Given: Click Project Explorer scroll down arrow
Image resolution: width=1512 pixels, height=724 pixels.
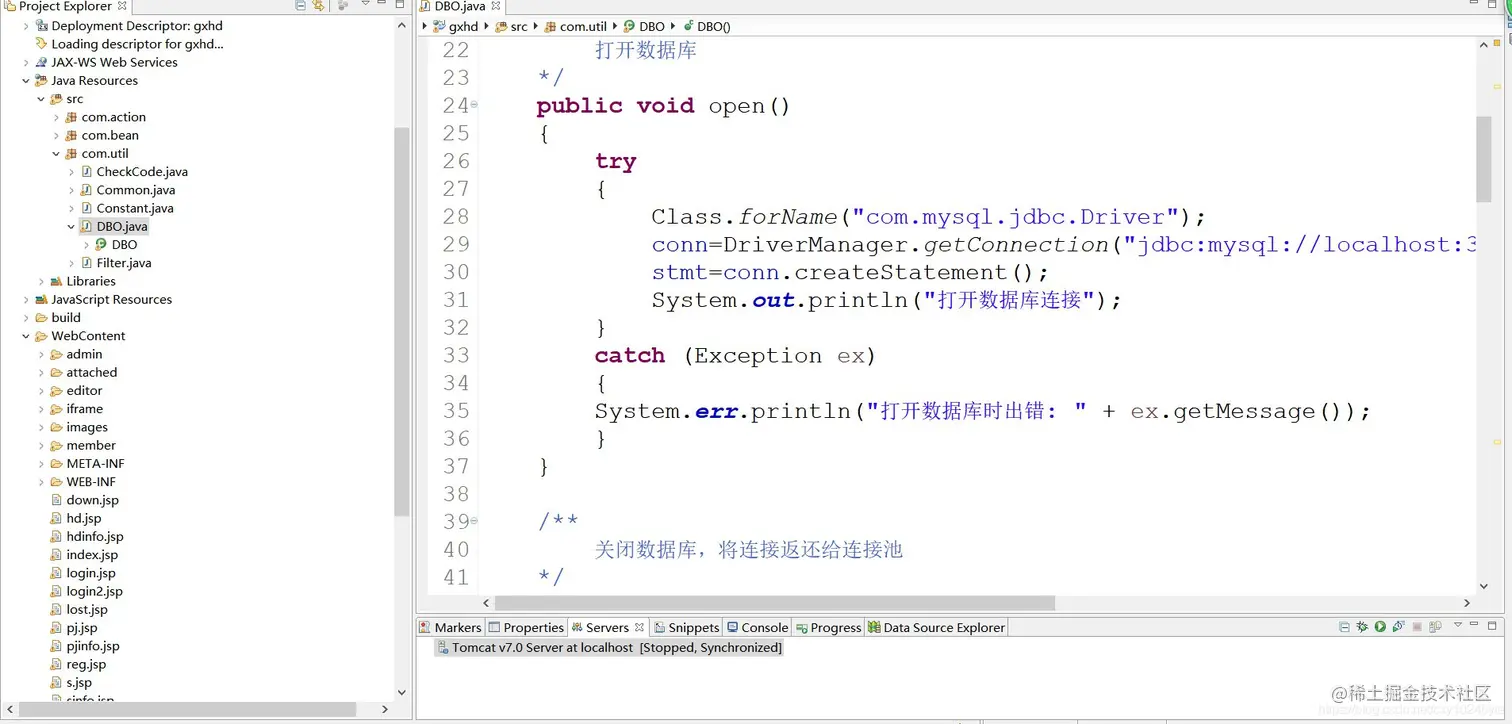Looking at the screenshot, I should [x=402, y=692].
